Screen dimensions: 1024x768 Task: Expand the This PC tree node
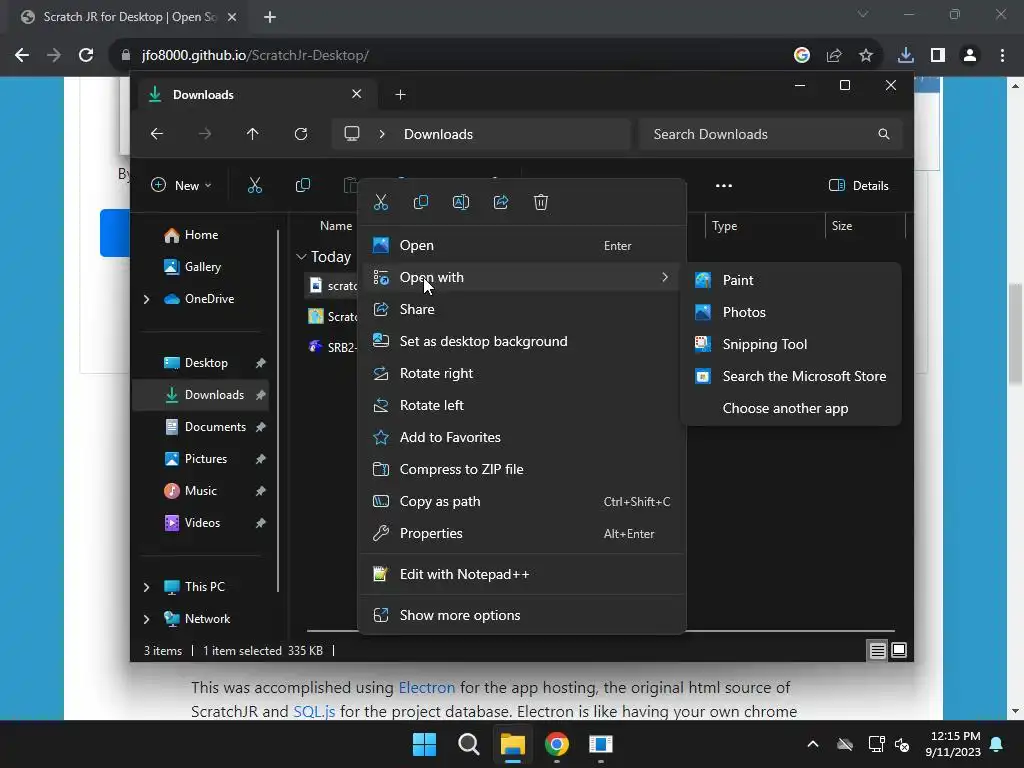146,587
